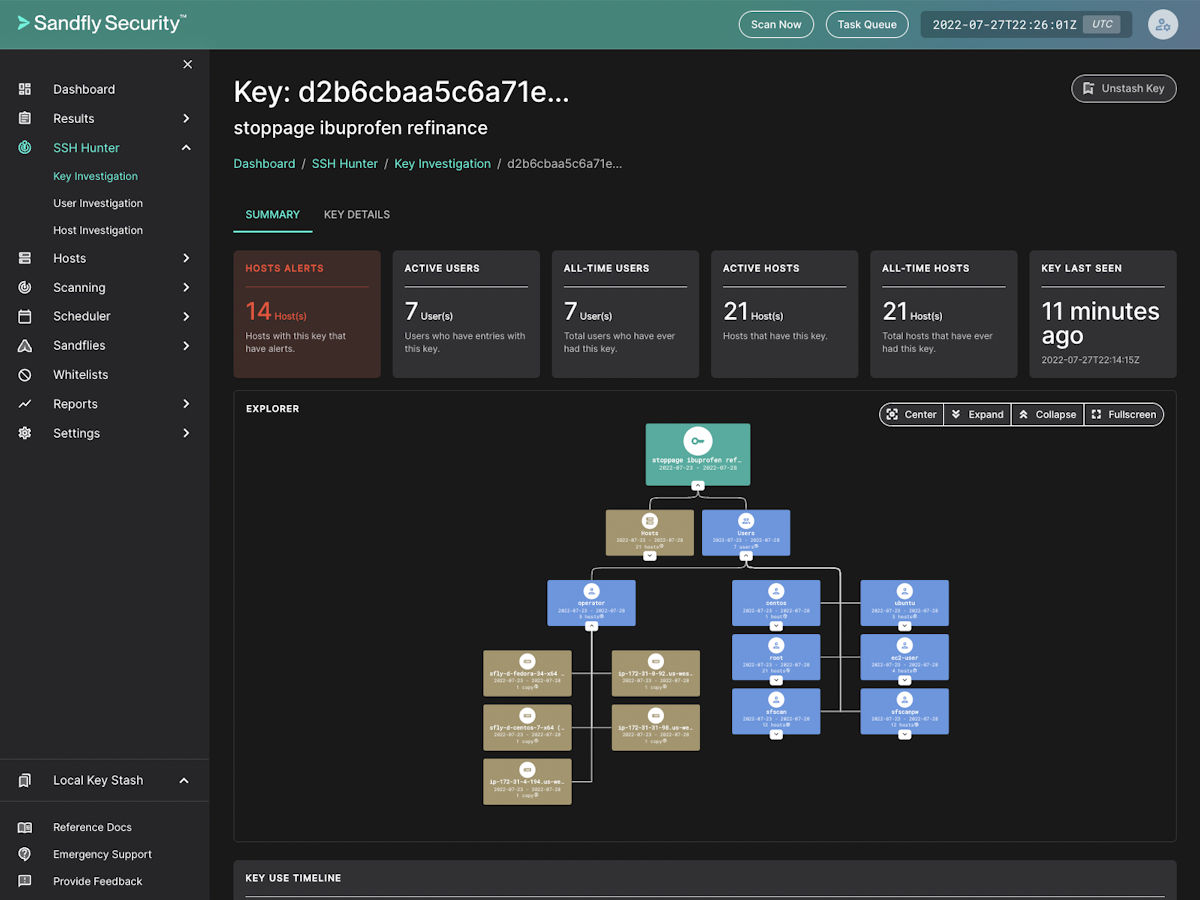The image size is (1200, 900).
Task: Click the Hosts sidebar icon
Action: (25, 258)
